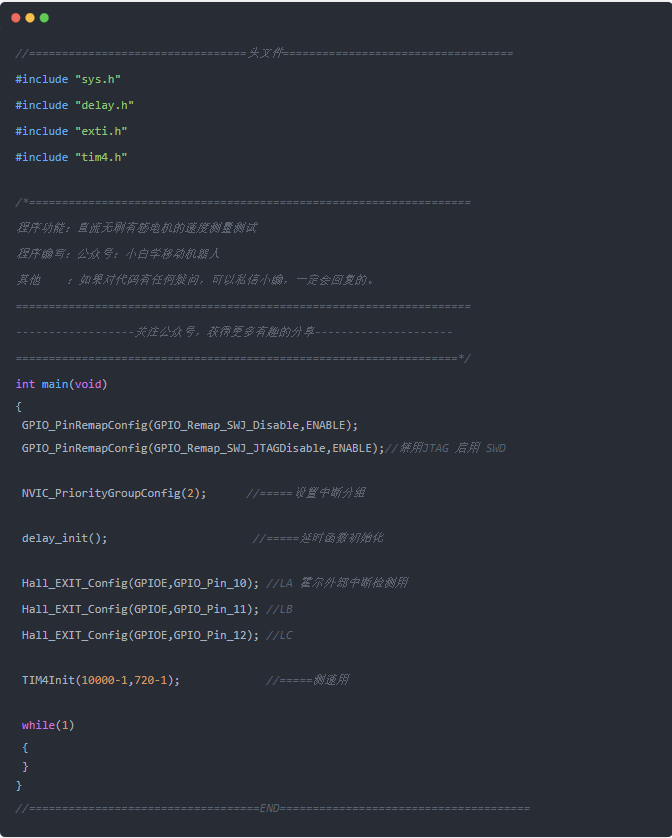This screenshot has height=838, width=672.
Task: Click the red close dot
Action: point(16,18)
